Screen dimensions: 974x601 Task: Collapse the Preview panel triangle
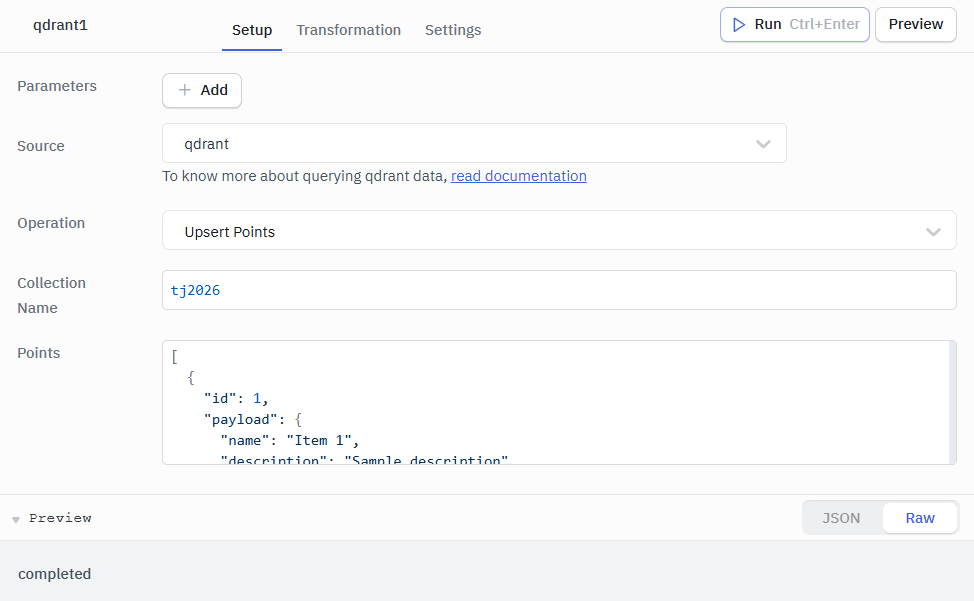click(x=16, y=519)
